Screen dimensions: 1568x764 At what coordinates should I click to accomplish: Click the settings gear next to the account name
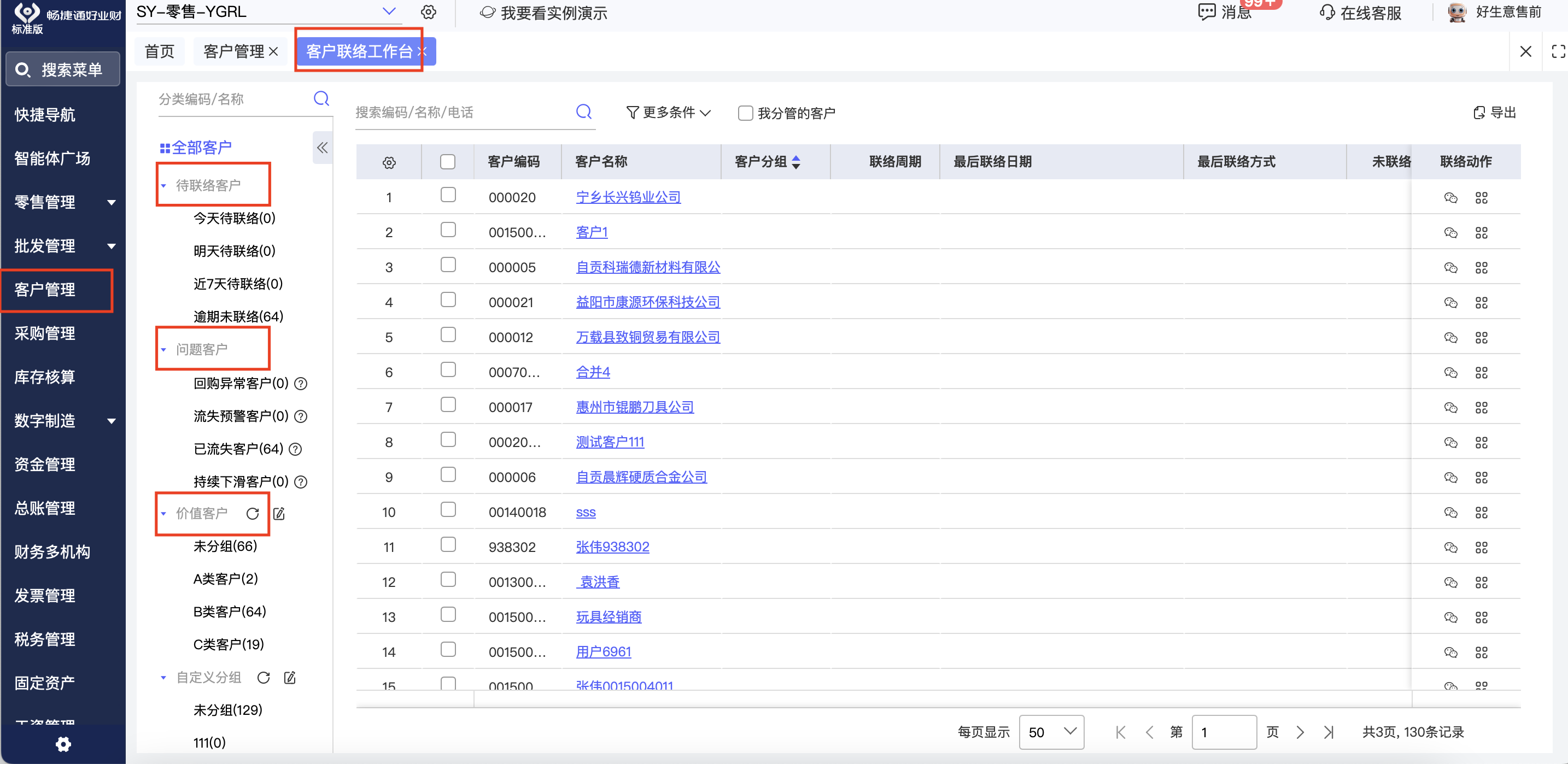pos(429,12)
